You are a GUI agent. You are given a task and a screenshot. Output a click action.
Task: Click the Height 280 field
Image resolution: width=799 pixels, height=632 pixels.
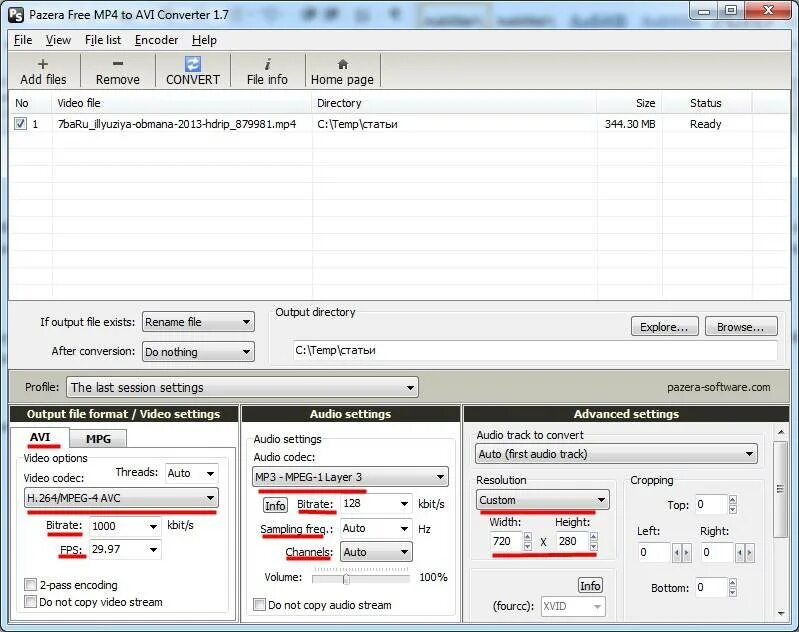pos(572,541)
